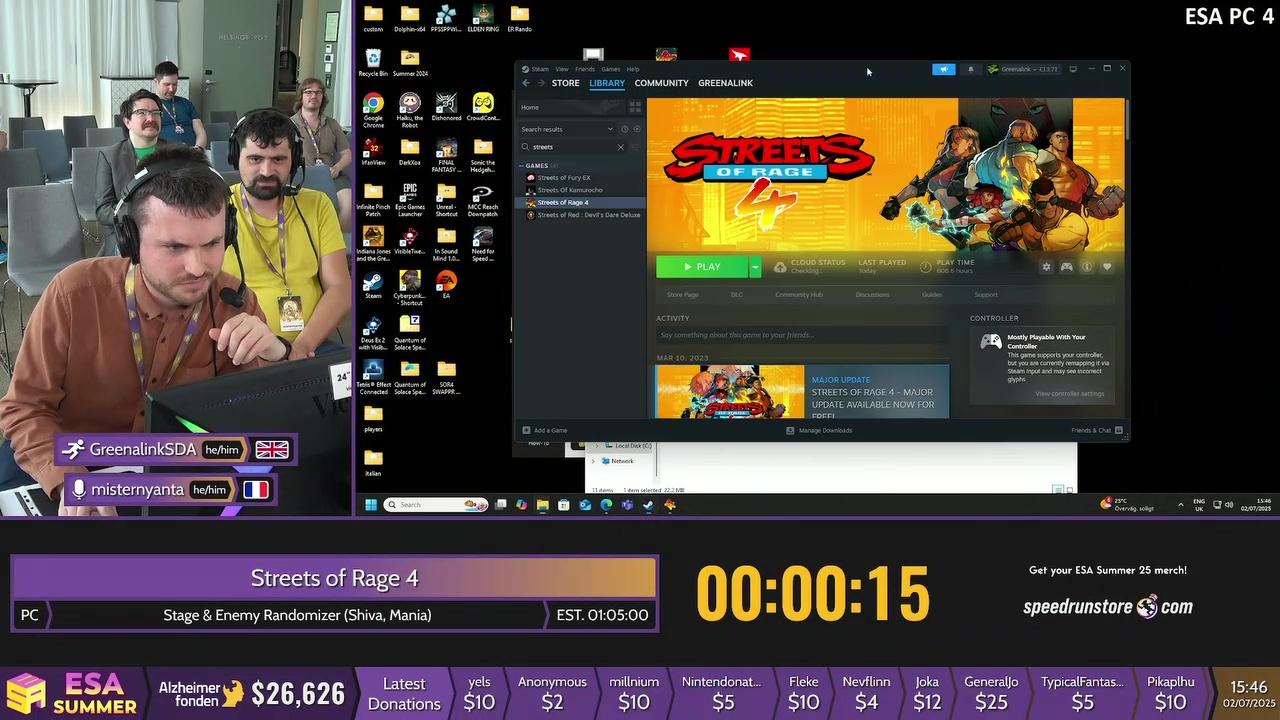Open Steam notifications bell
Viewport: 1280px width, 720px height.
970,69
